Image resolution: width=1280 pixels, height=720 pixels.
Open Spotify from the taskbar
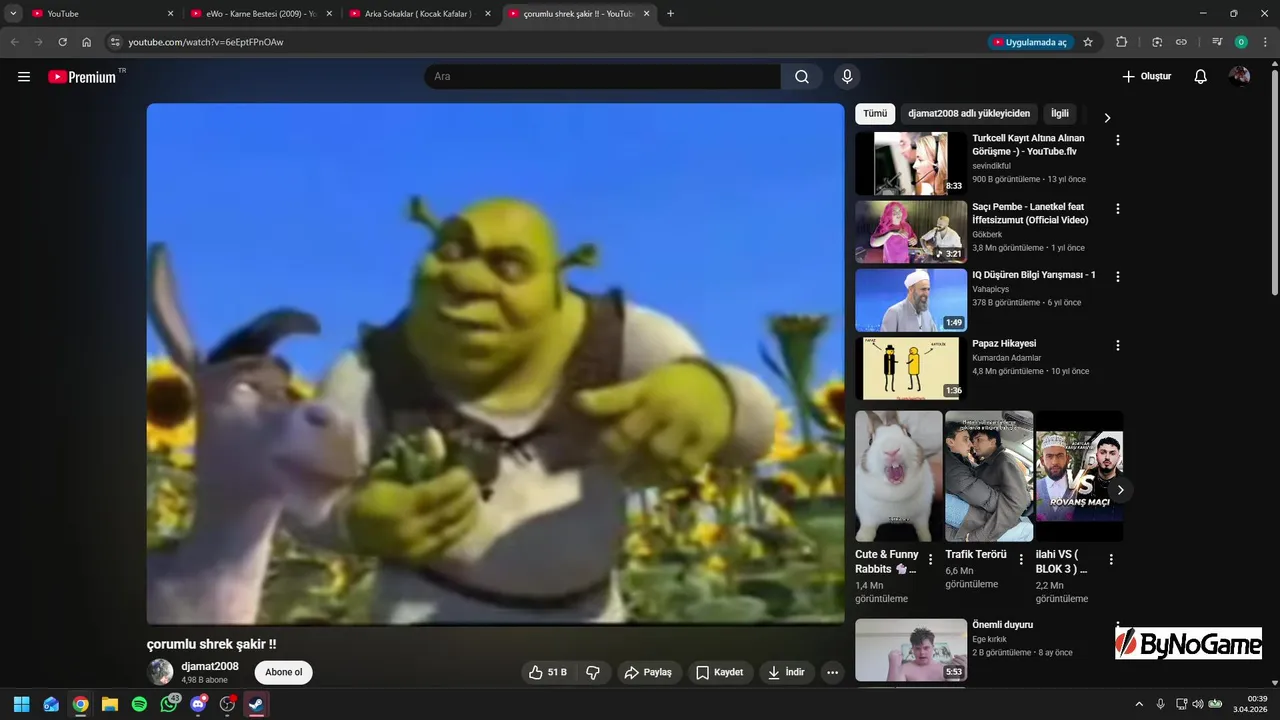point(139,704)
